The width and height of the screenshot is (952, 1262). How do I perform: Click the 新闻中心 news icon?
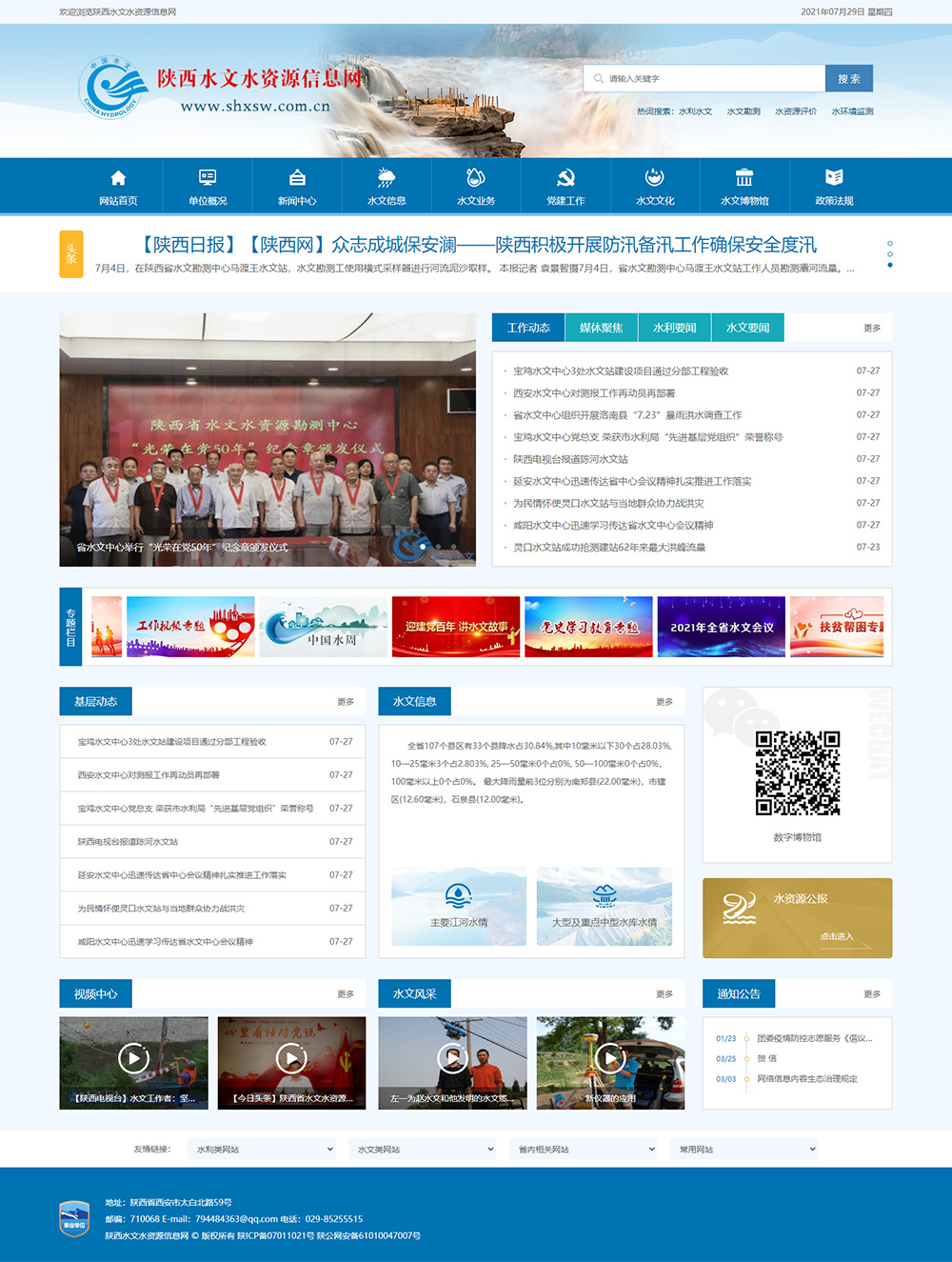click(297, 177)
